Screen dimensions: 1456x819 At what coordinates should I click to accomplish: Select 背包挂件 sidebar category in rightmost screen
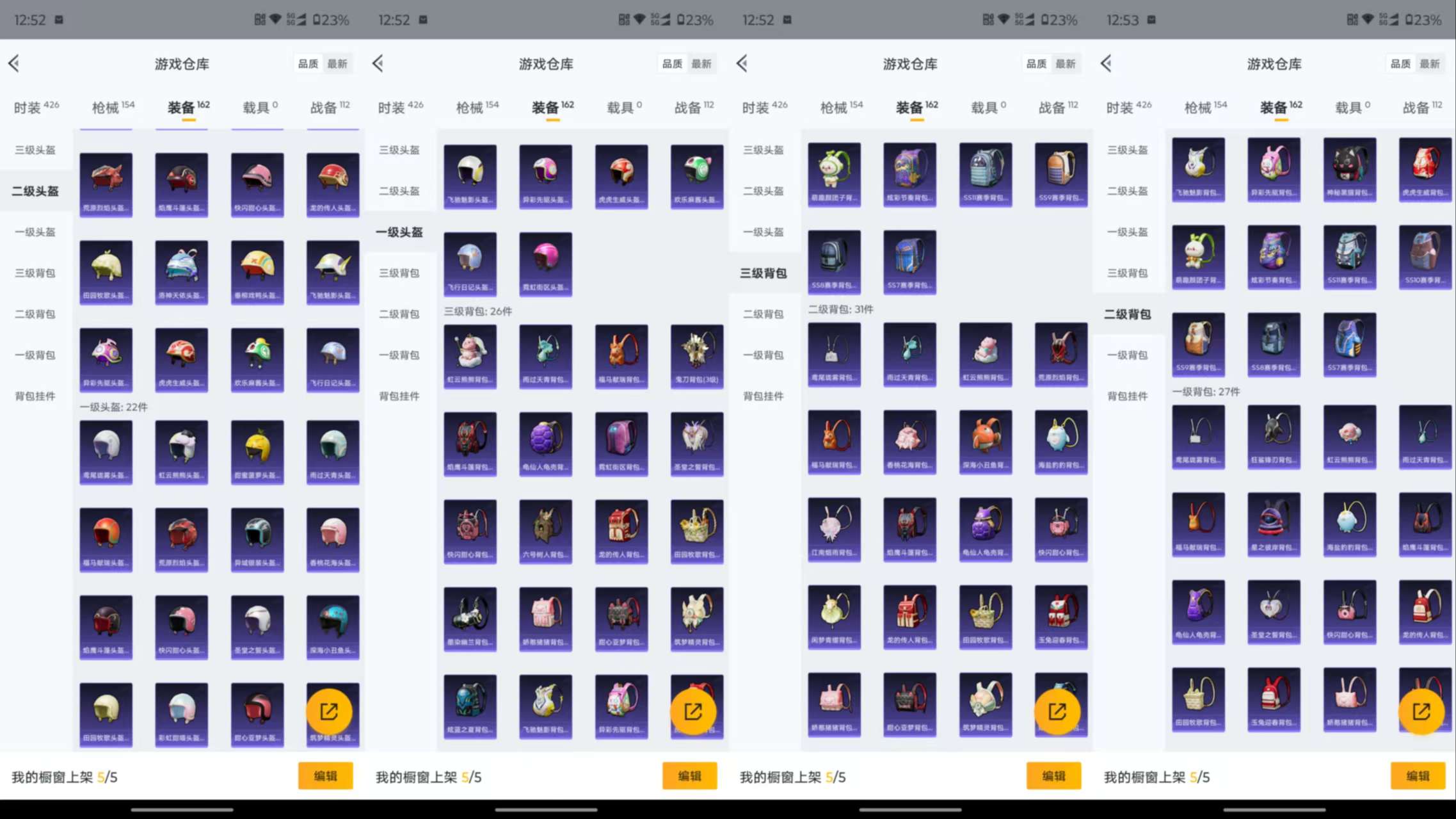(1128, 396)
